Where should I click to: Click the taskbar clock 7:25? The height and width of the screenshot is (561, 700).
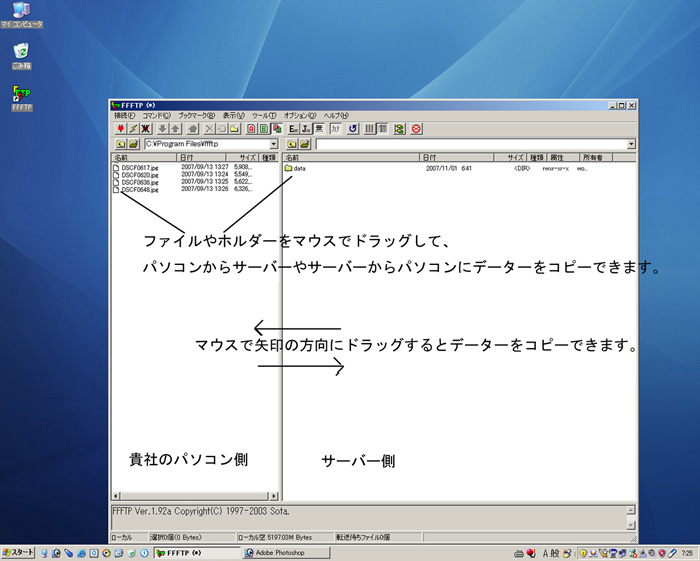point(687,553)
